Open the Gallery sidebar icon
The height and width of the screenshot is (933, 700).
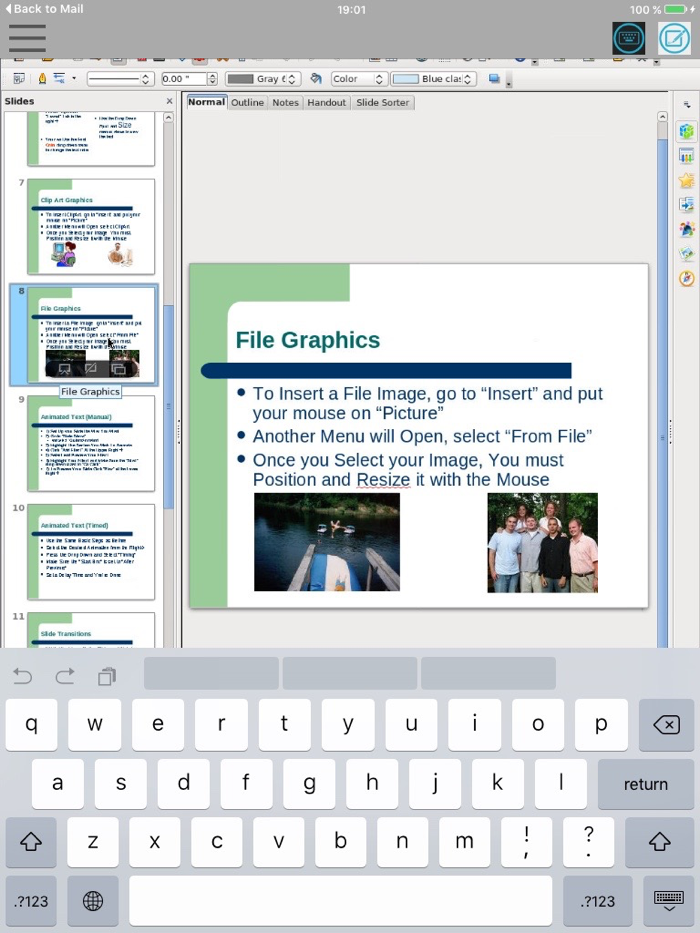[686, 253]
